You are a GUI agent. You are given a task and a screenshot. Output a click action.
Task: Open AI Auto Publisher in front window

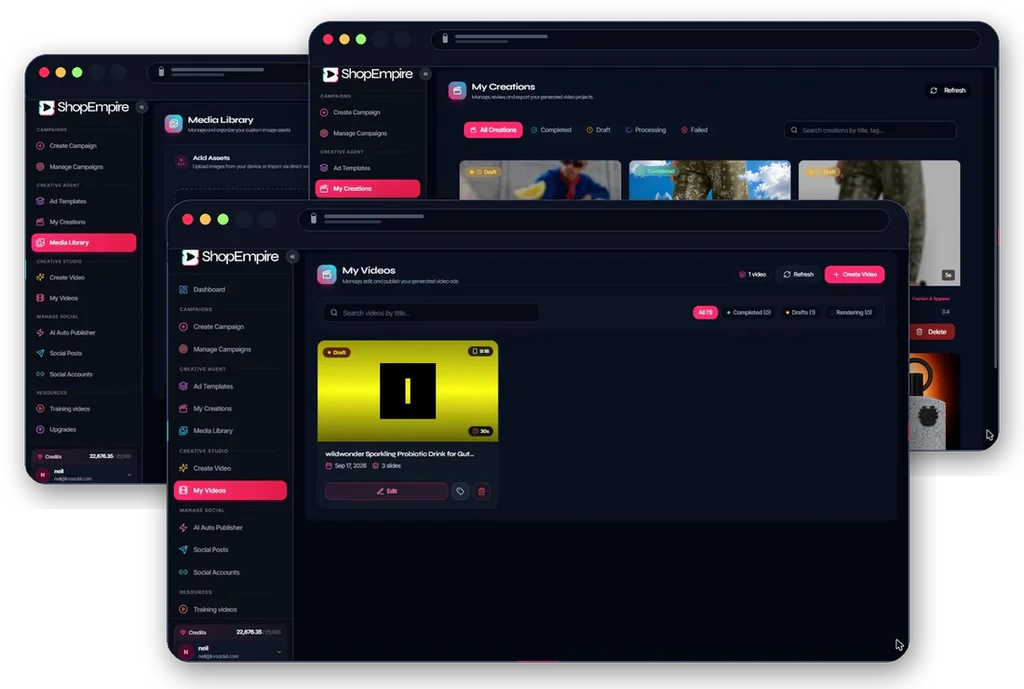click(x=217, y=527)
